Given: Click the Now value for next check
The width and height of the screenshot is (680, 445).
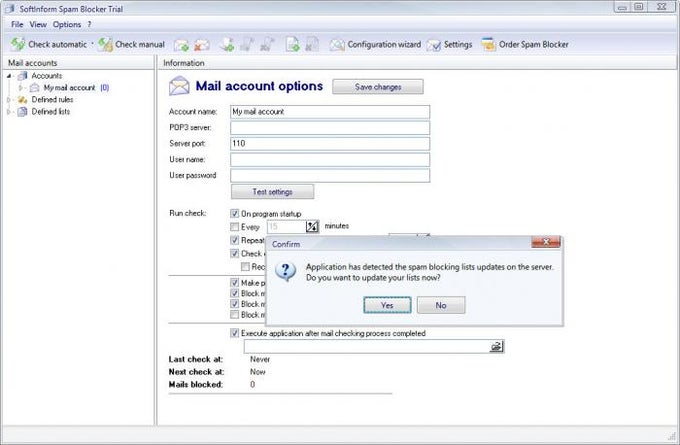Looking at the screenshot, I should pyautogui.click(x=258, y=372).
